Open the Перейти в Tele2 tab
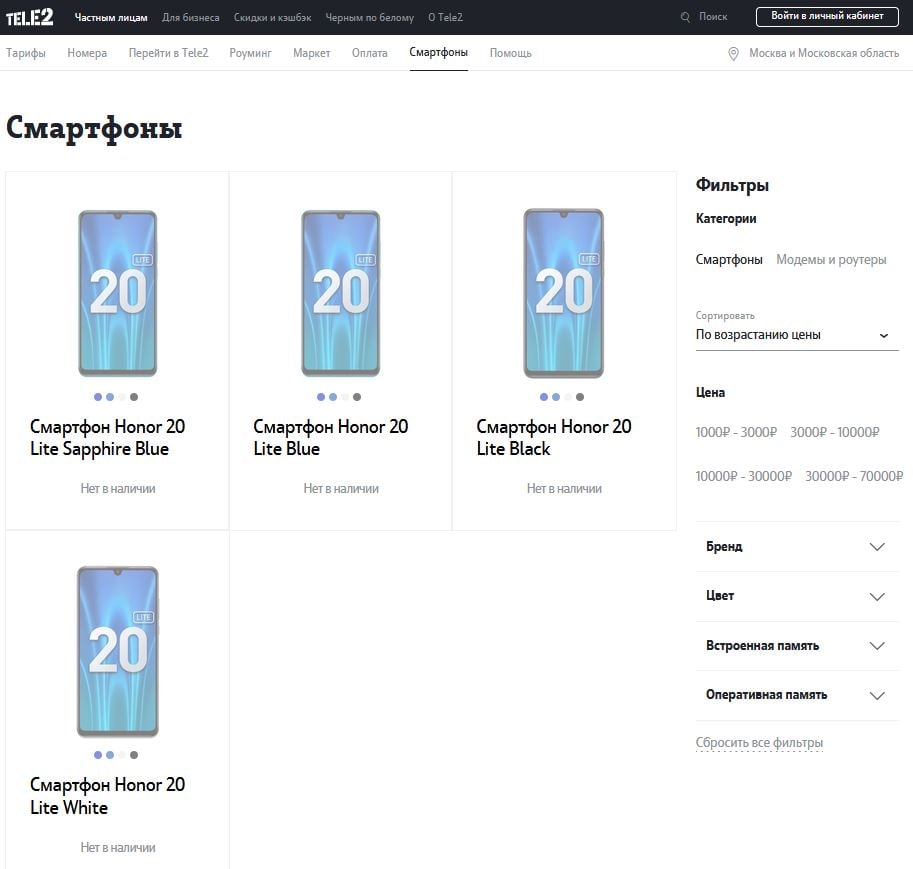The width and height of the screenshot is (913, 869). coord(168,53)
